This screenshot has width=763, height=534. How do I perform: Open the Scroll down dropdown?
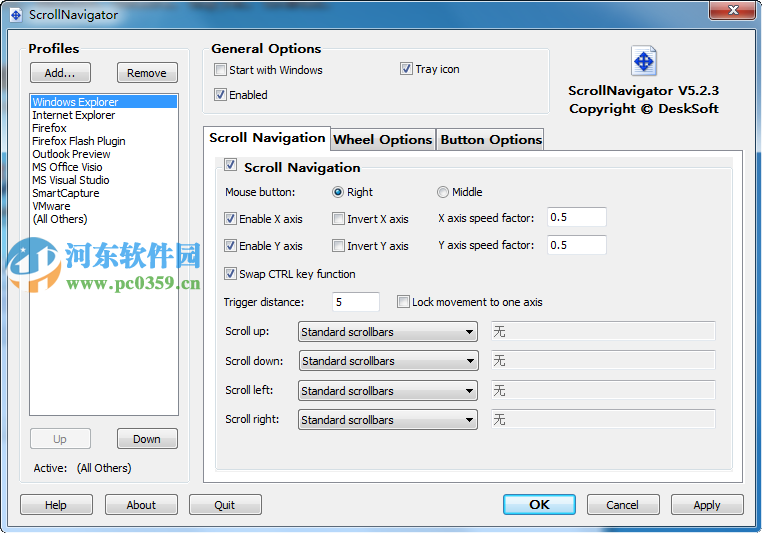388,361
